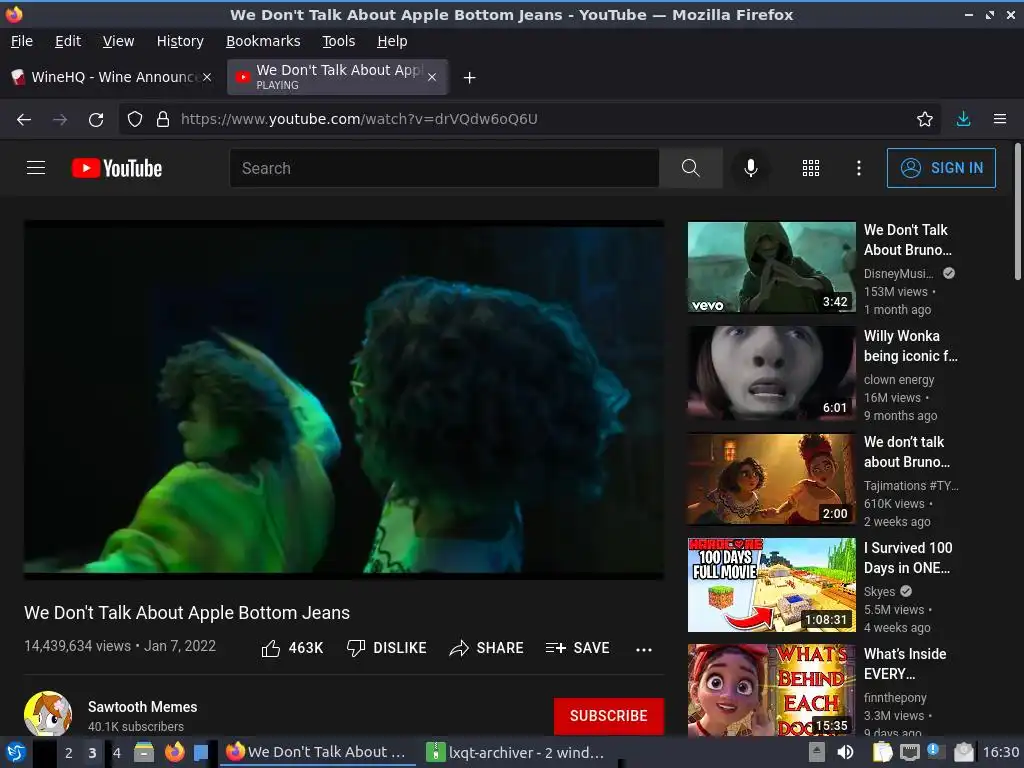The height and width of the screenshot is (768, 1024).
Task: Click the 16:30 clock
Action: (1001, 752)
